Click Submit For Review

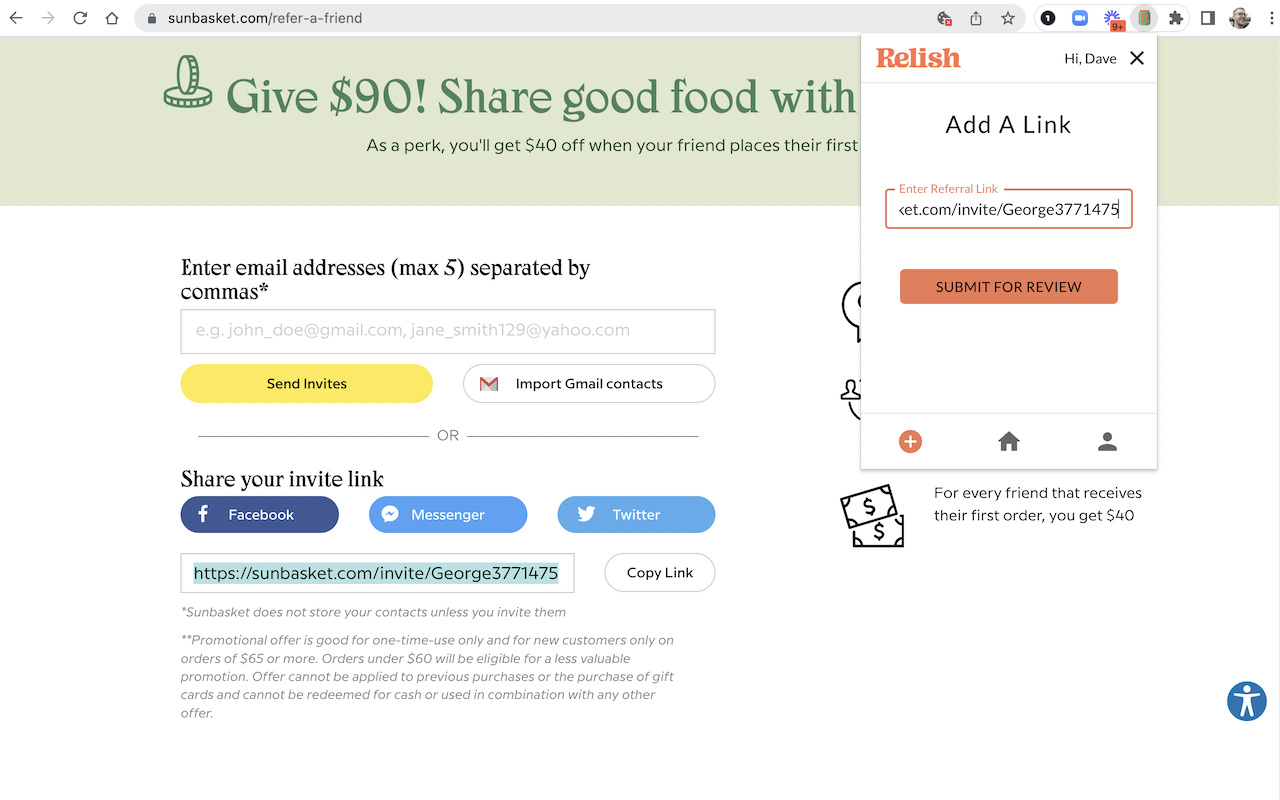(x=1008, y=286)
